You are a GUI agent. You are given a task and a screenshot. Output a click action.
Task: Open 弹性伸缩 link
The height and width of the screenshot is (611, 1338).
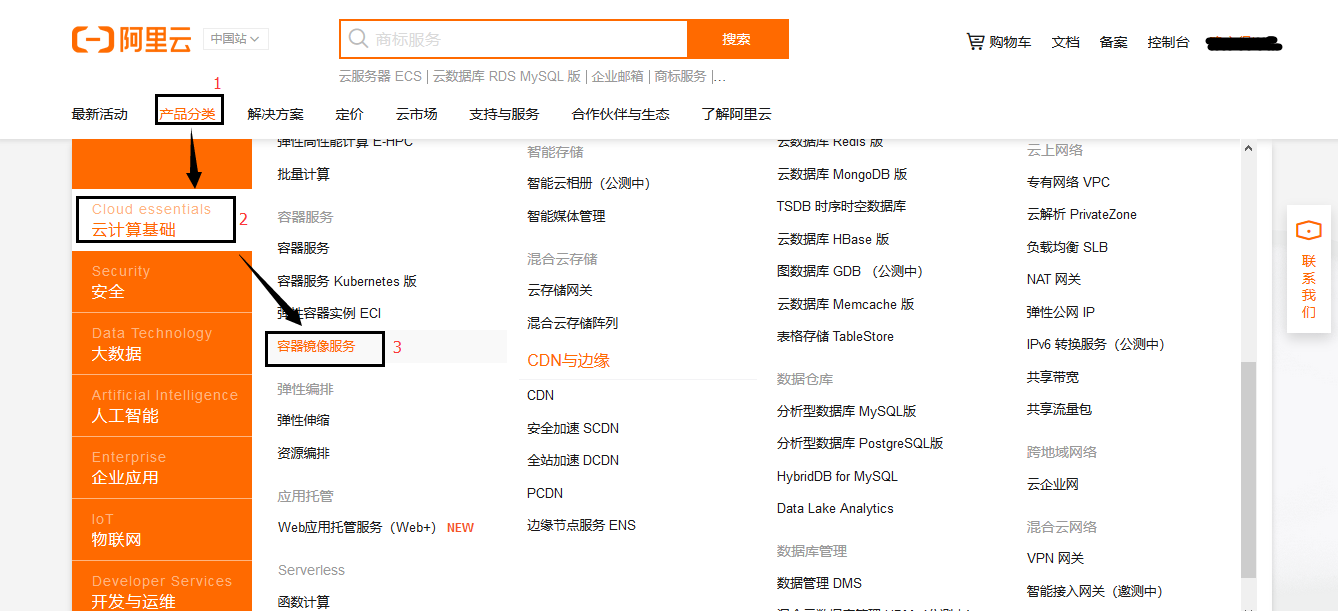click(x=303, y=420)
